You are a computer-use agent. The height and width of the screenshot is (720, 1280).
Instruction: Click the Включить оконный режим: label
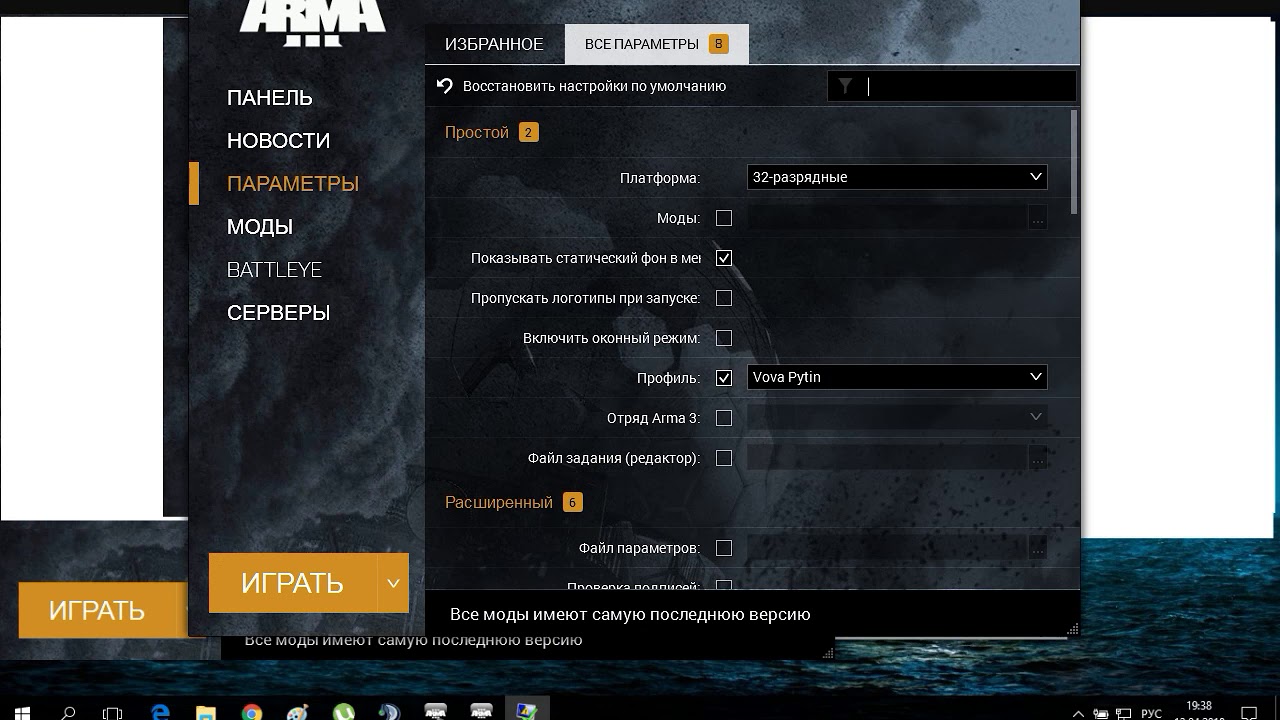pos(612,338)
